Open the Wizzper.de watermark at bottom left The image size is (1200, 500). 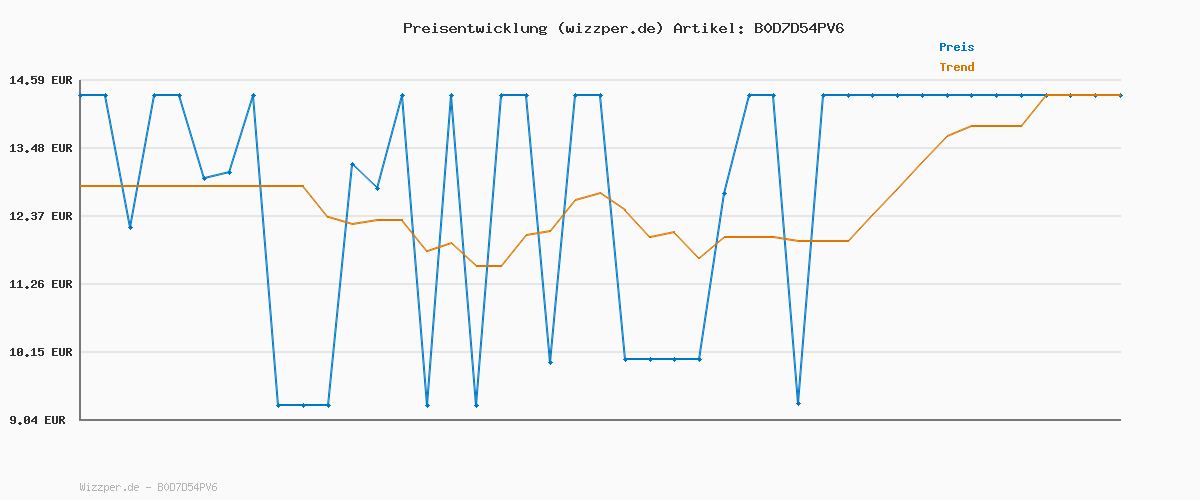pos(112,488)
